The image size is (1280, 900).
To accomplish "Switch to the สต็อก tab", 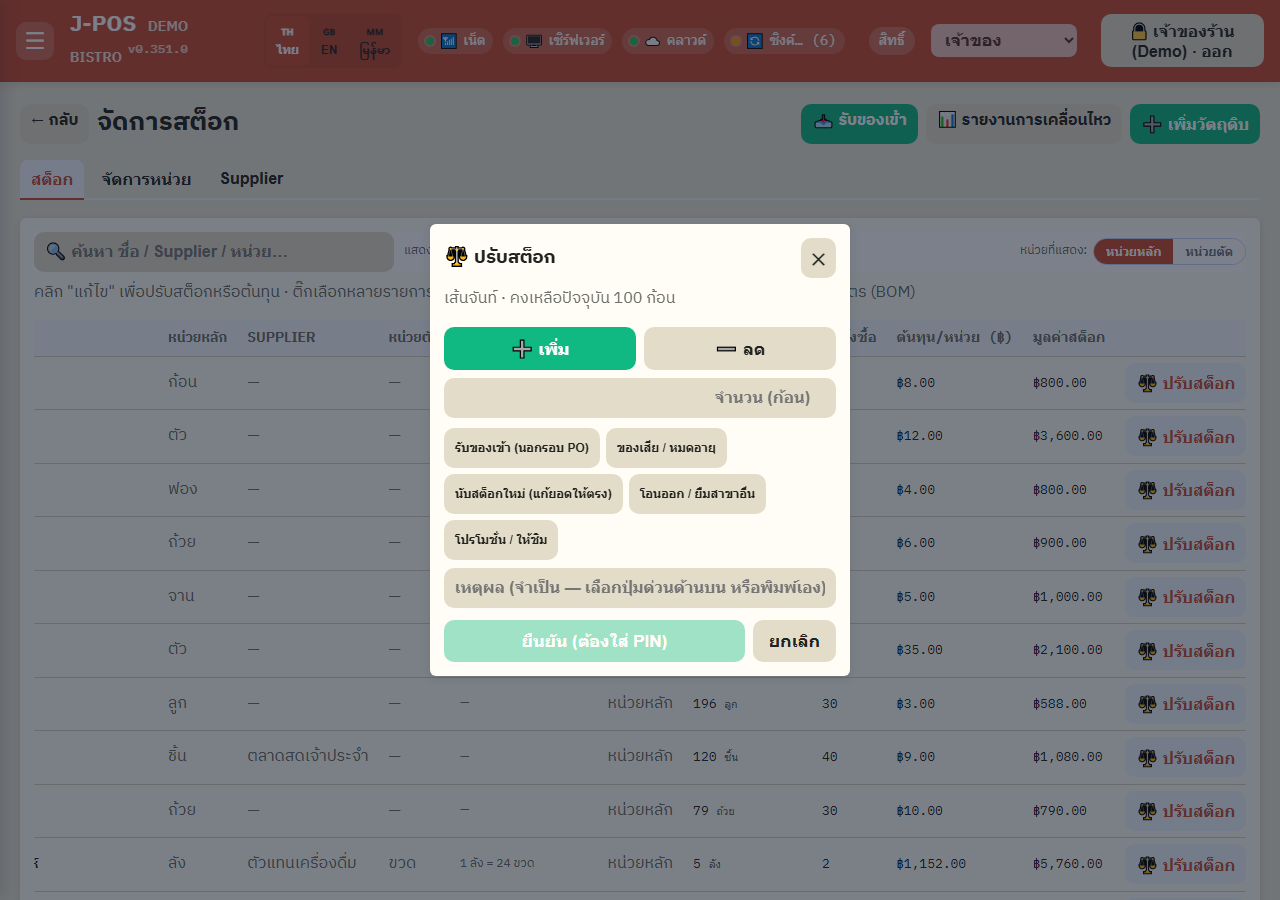I will coord(52,180).
